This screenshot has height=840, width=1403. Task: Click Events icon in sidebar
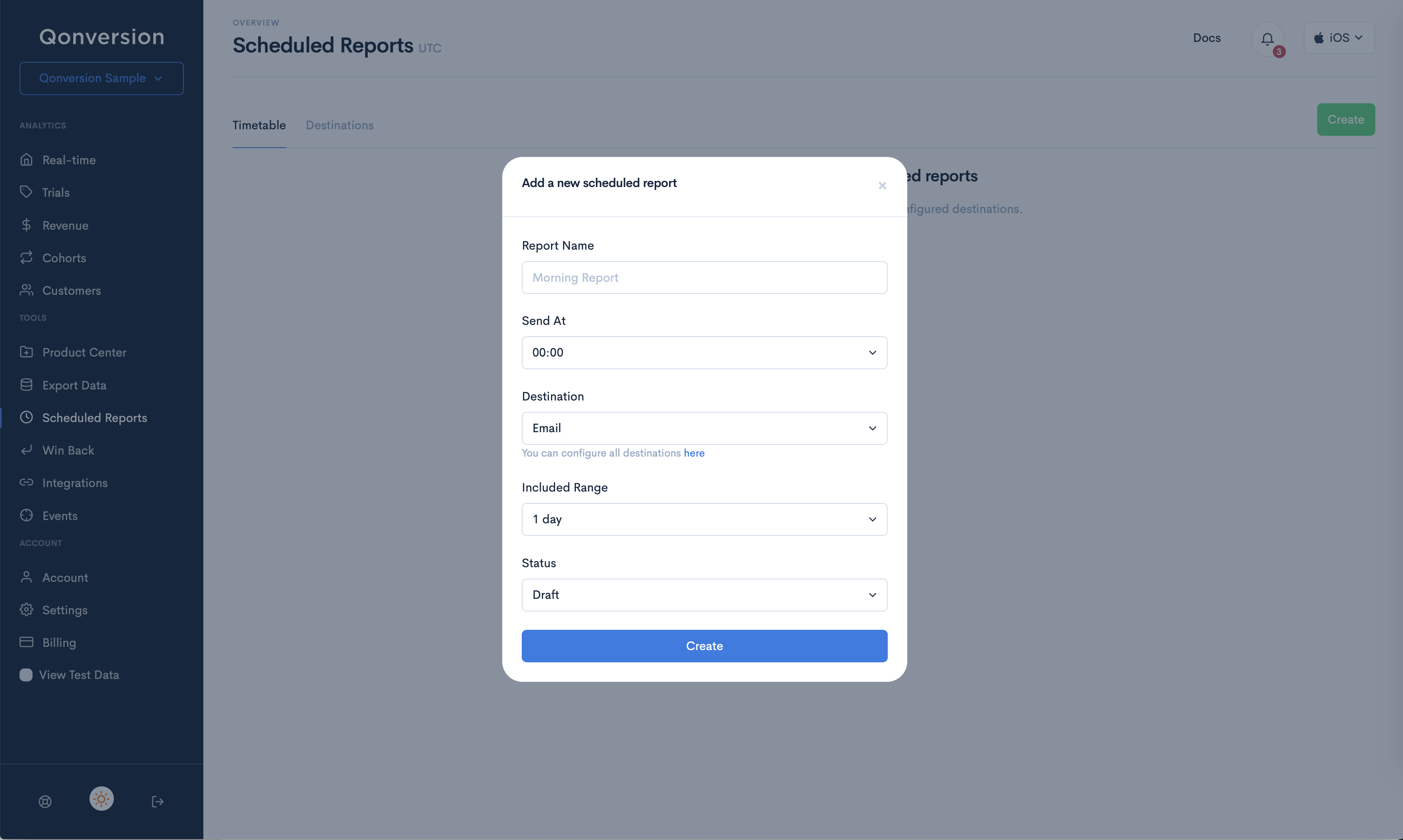tap(26, 515)
